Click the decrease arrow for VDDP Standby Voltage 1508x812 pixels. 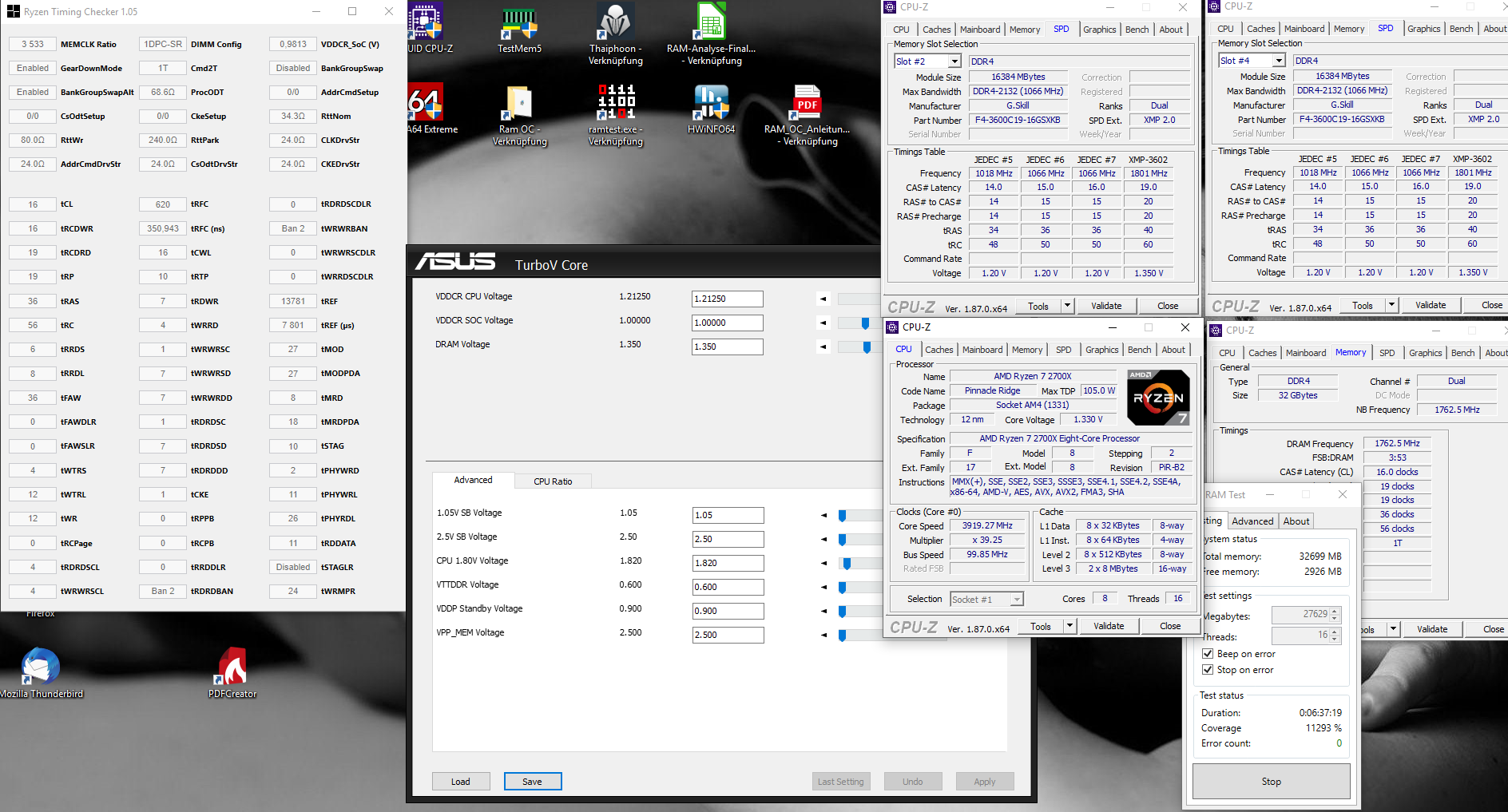point(823,611)
